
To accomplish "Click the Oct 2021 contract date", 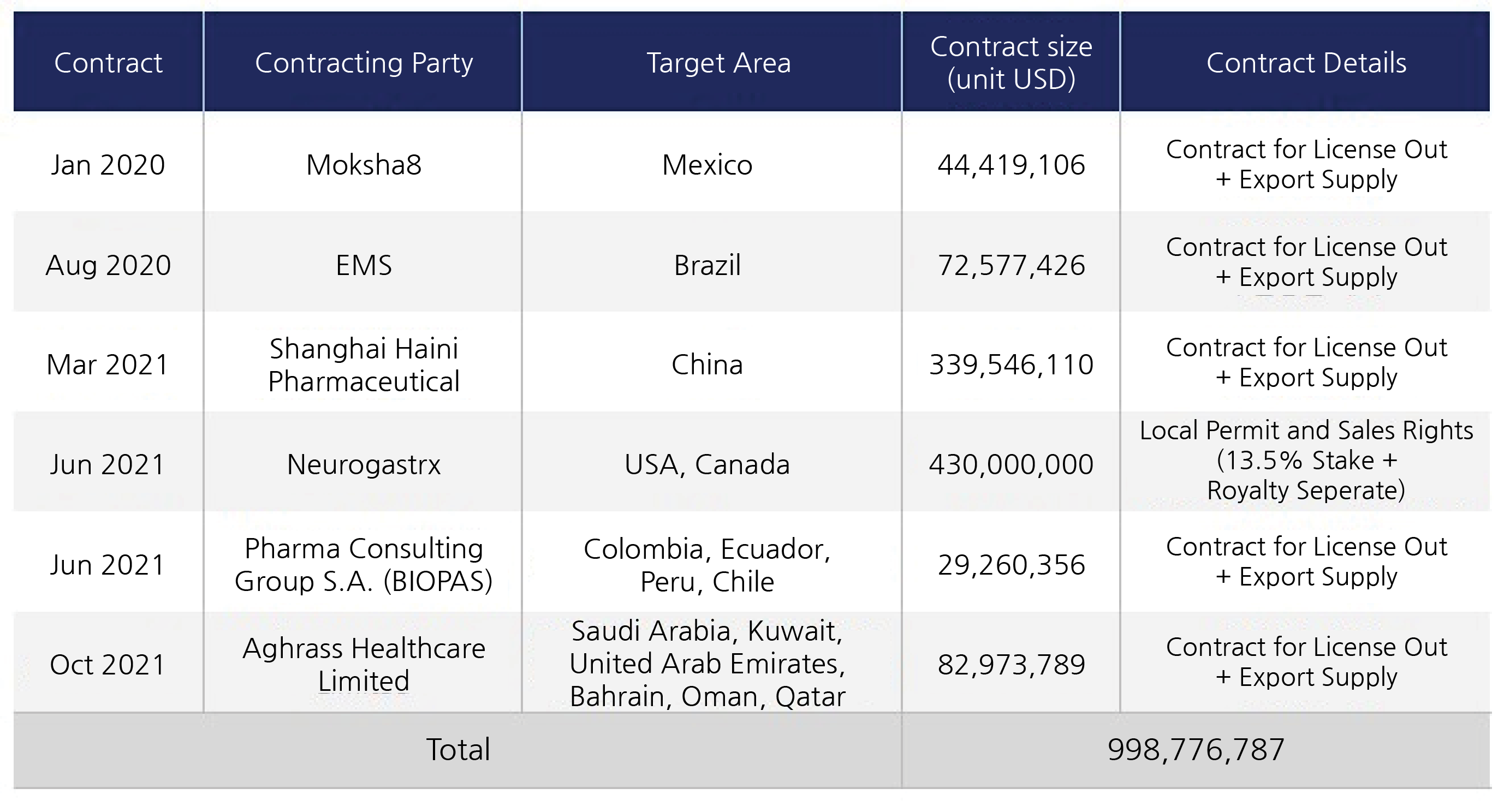I will [x=108, y=664].
